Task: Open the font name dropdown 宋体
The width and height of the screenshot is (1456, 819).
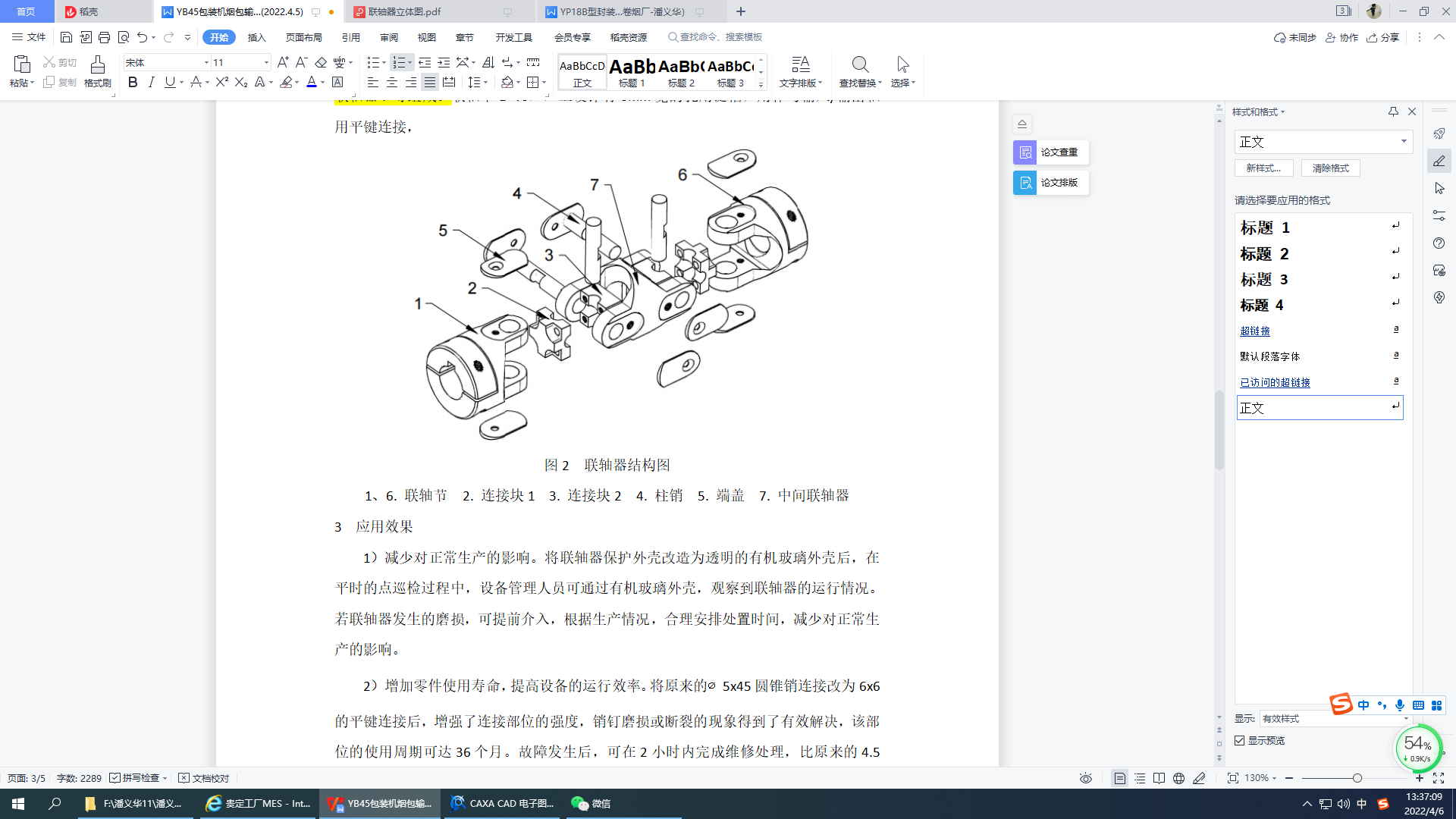Action: click(206, 62)
